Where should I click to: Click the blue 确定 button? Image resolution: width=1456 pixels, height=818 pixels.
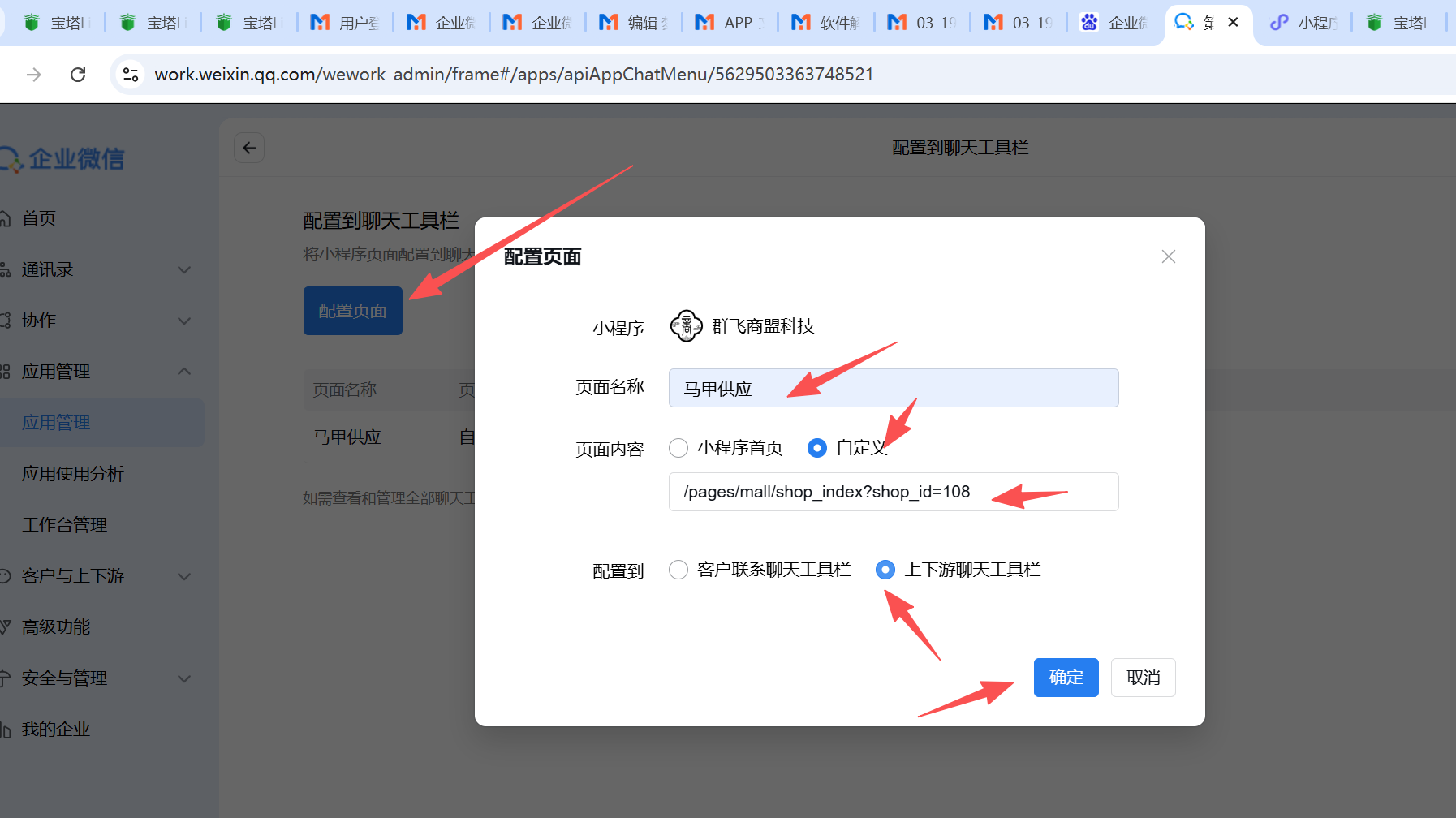coord(1066,678)
